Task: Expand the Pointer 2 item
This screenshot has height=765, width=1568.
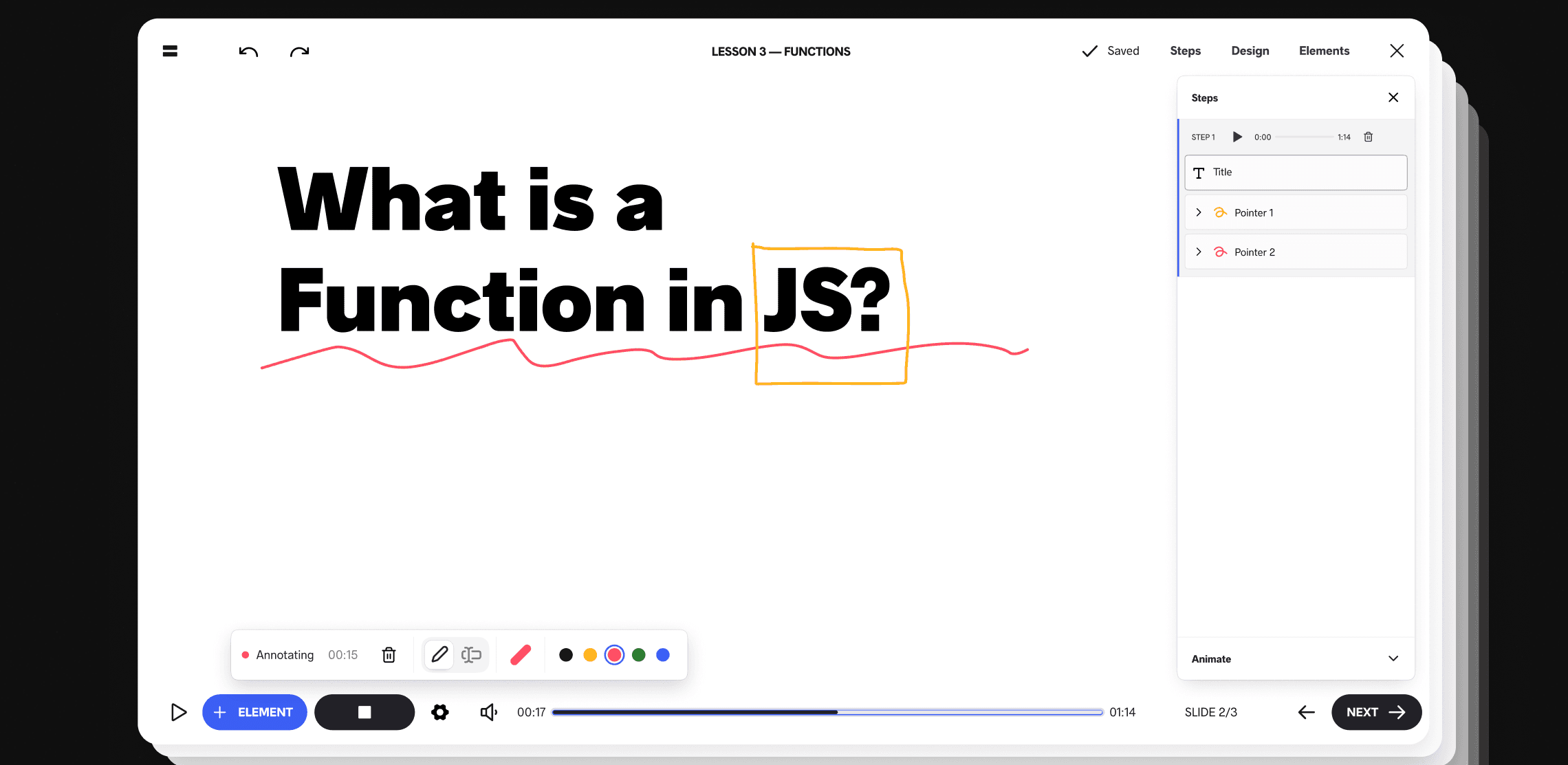Action: (x=1199, y=252)
